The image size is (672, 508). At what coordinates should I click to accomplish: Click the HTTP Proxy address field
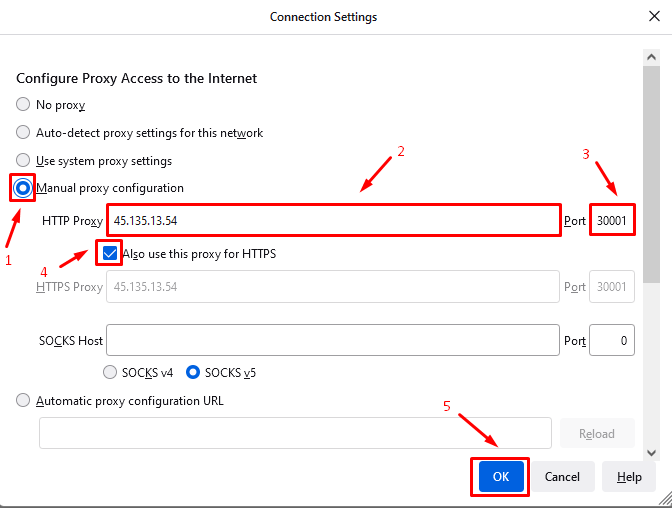click(333, 220)
